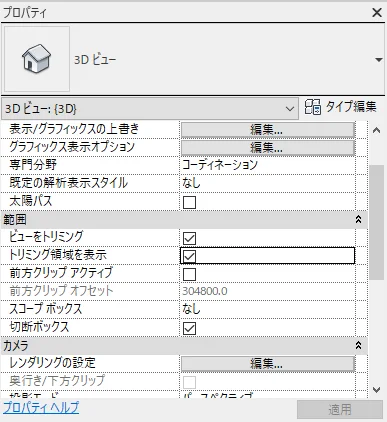The image size is (387, 422).
Task: Close the プロパティ palette
Action: (377, 13)
